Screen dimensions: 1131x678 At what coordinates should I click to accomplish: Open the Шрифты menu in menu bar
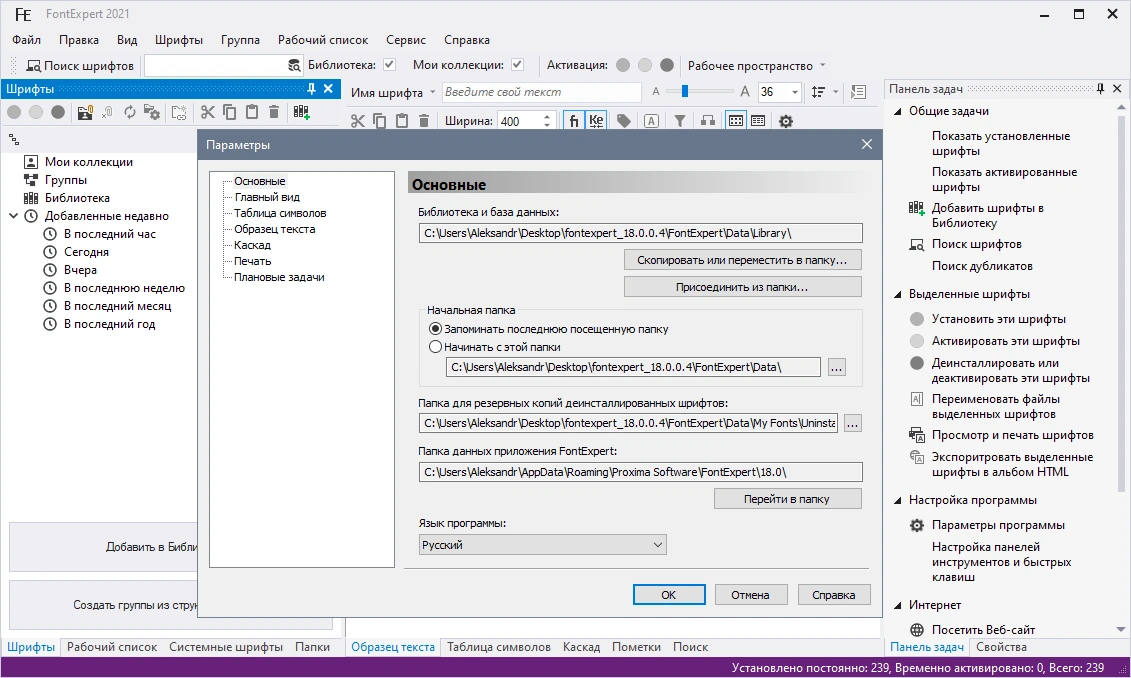click(x=179, y=40)
